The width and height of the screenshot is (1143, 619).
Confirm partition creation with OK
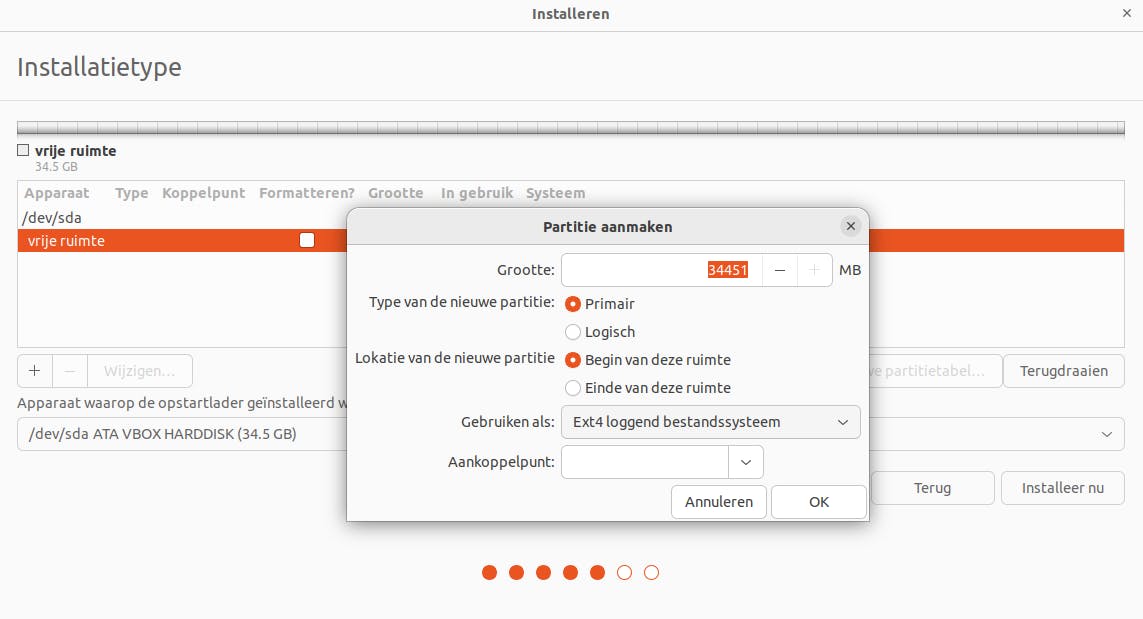pos(818,501)
